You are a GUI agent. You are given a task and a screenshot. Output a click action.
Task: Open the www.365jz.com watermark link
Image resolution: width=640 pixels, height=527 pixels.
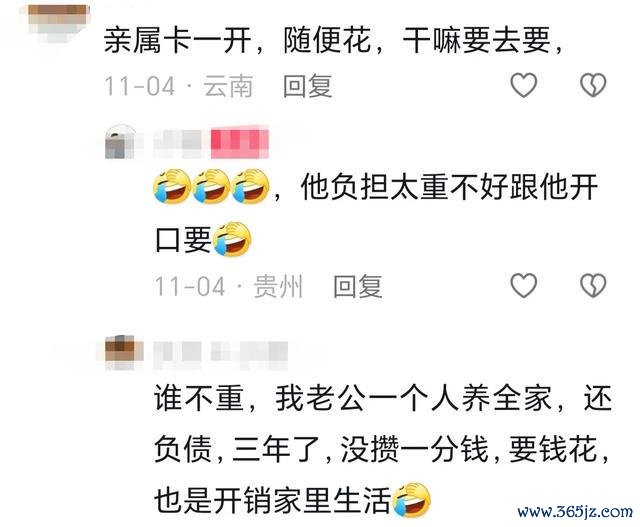click(x=575, y=511)
